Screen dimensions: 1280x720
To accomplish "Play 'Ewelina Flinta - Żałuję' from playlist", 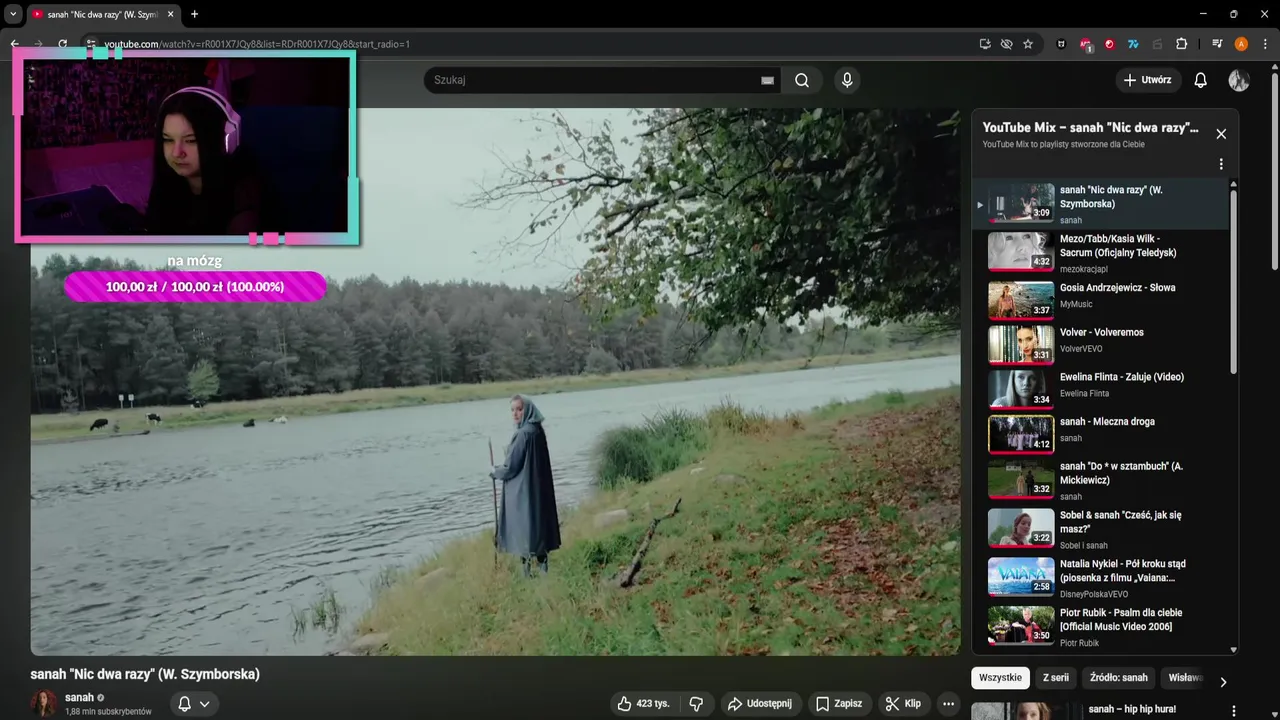I will pos(1100,388).
